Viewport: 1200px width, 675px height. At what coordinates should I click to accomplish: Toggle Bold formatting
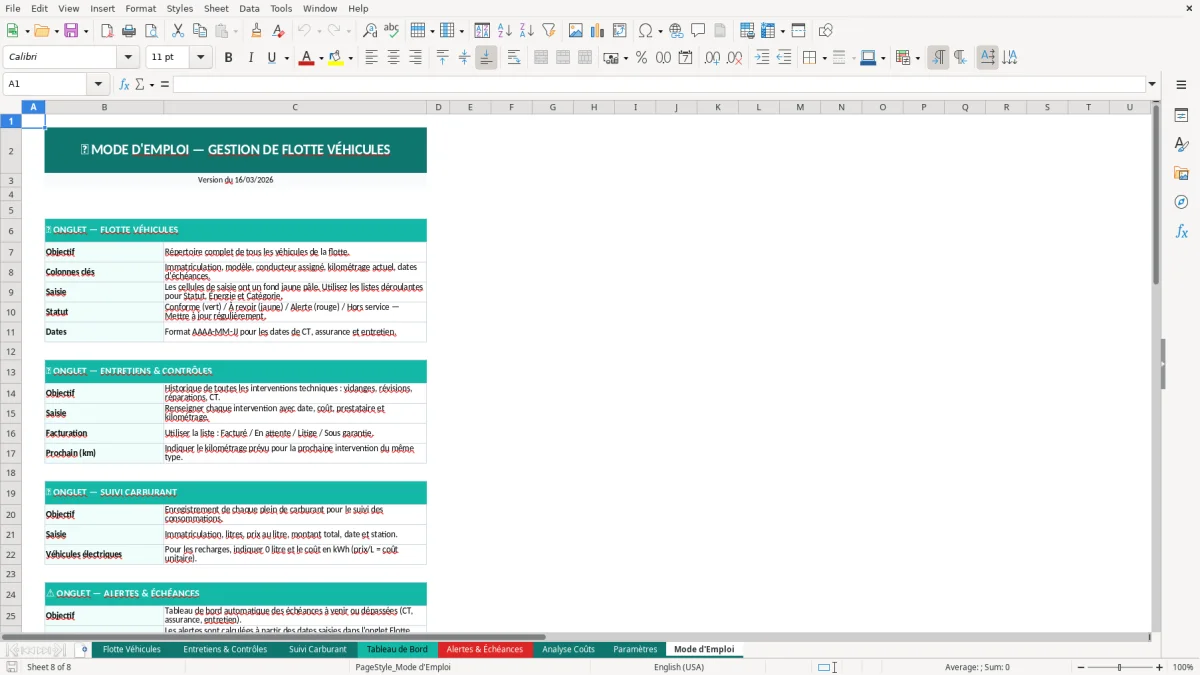(x=228, y=58)
